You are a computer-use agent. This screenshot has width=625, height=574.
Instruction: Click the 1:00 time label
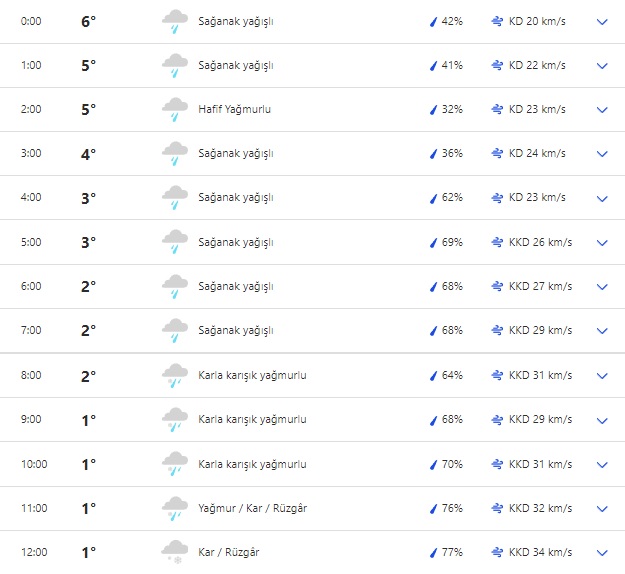coord(31,65)
